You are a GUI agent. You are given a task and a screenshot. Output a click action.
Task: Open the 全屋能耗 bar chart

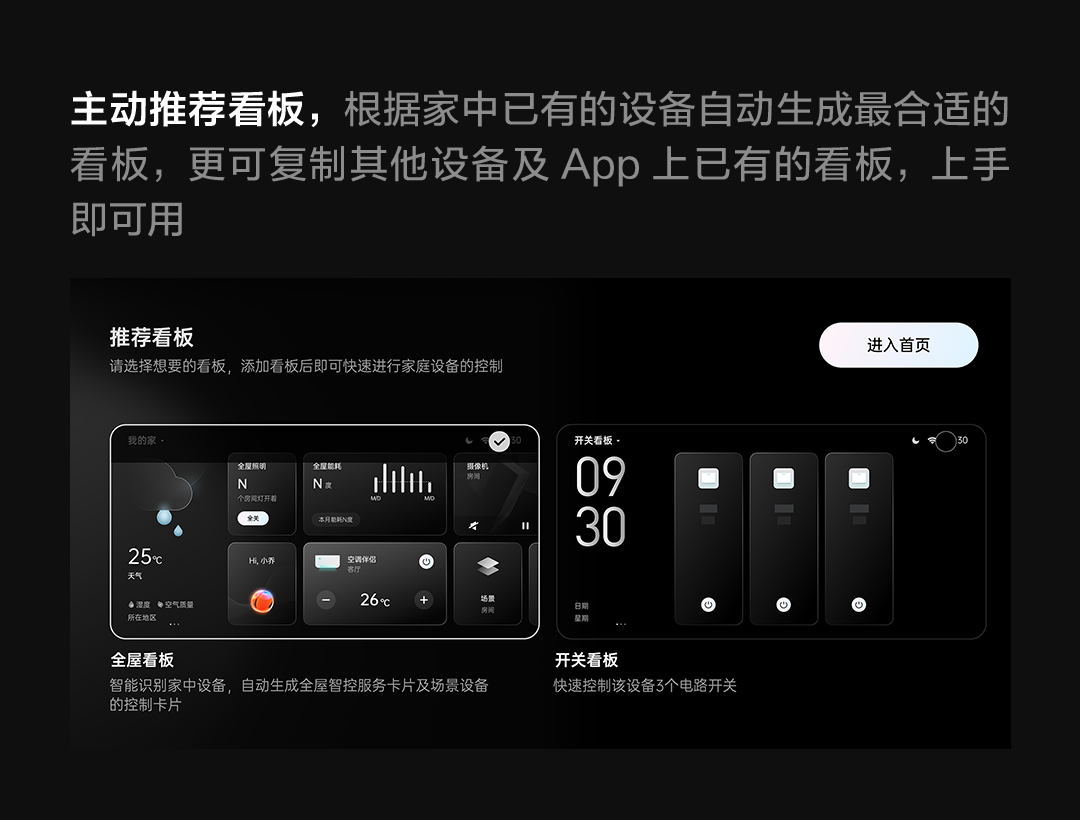pos(404,480)
